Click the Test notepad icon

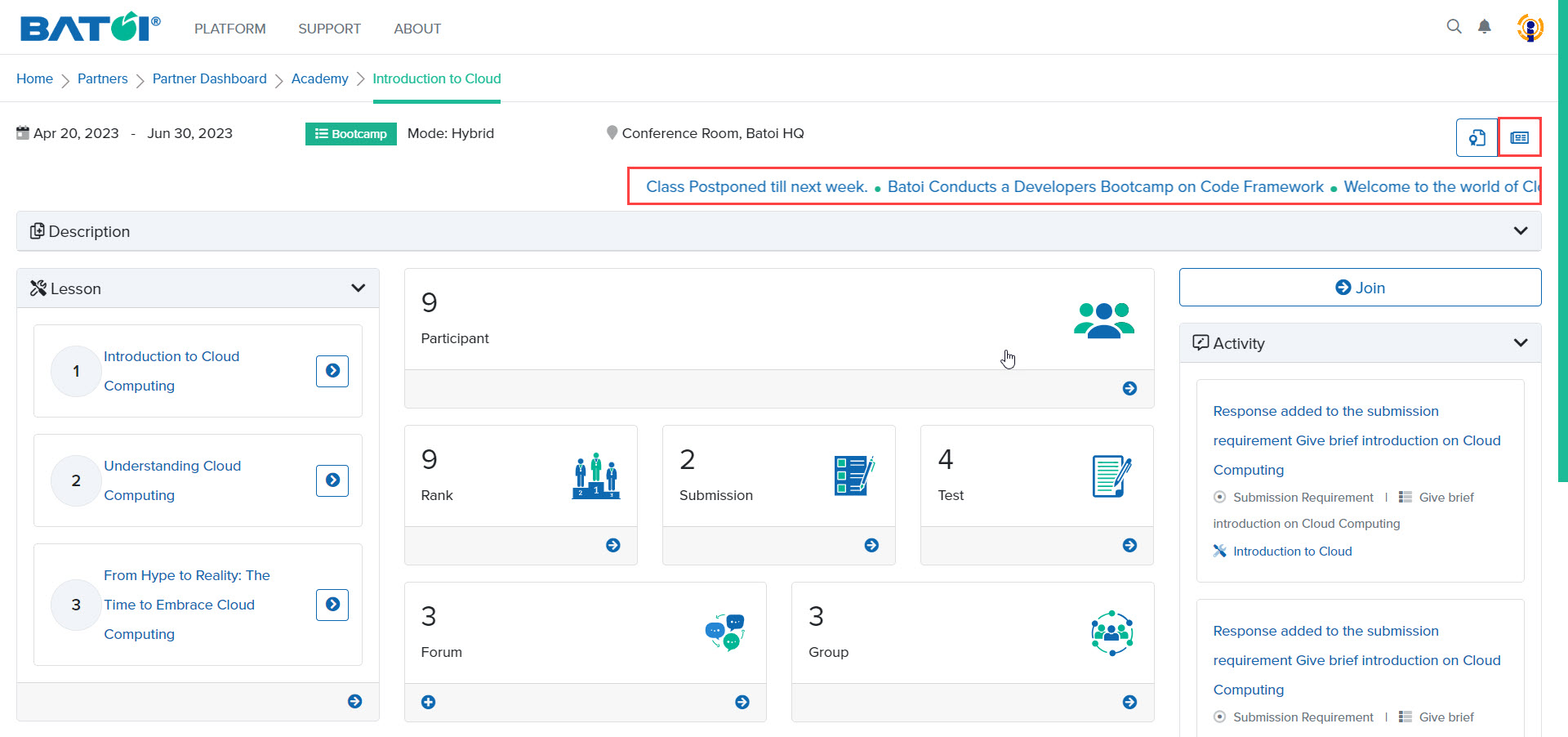1111,476
